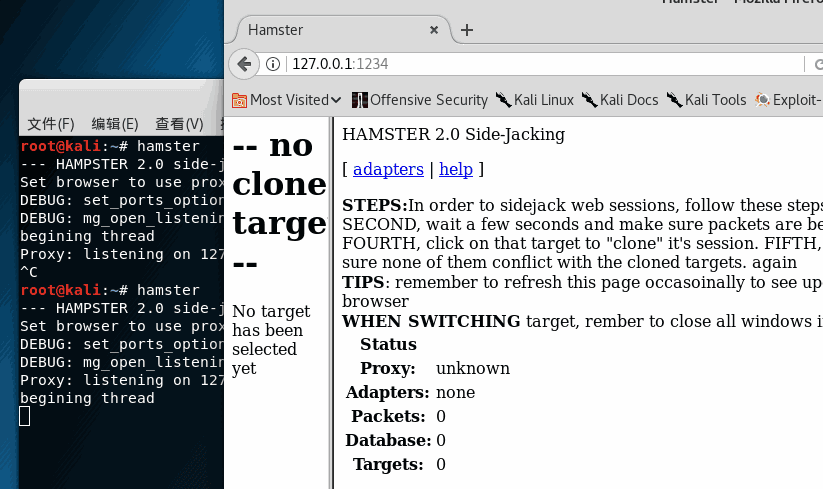The image size is (823, 489).
Task: Open the terminal 文件(F) menu
Action: (x=51, y=124)
